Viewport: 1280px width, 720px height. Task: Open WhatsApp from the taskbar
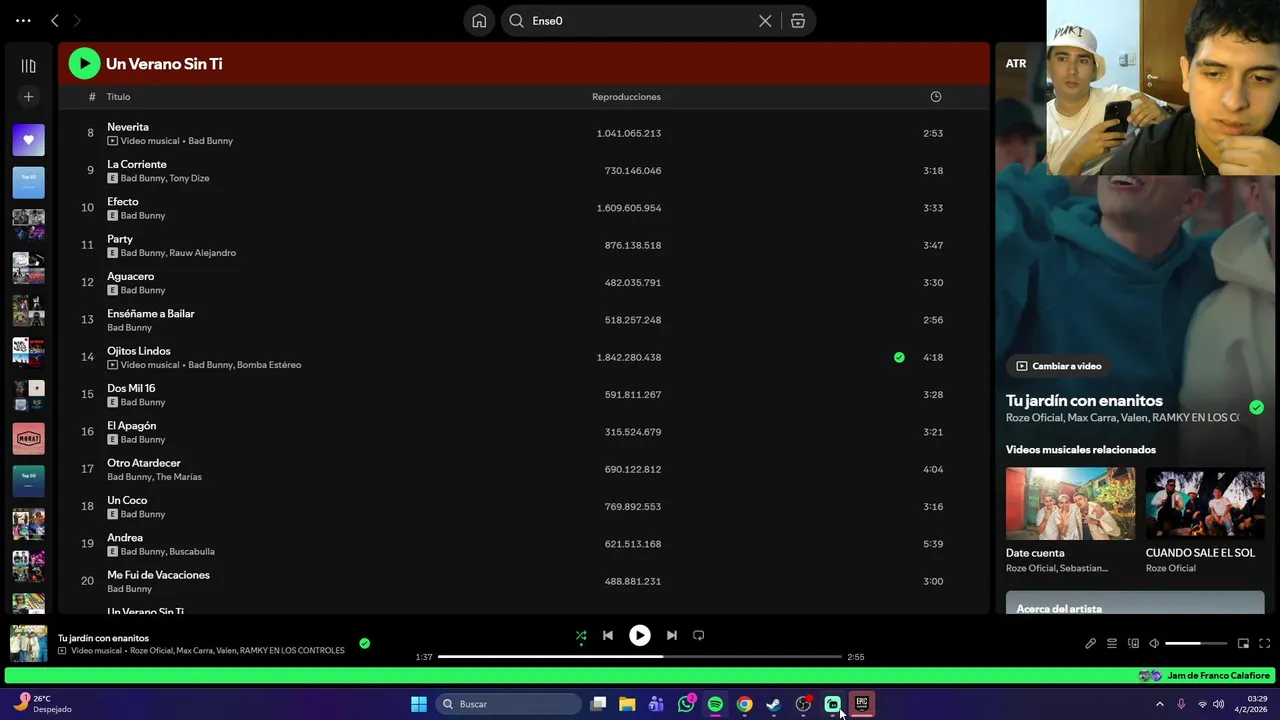tap(686, 704)
